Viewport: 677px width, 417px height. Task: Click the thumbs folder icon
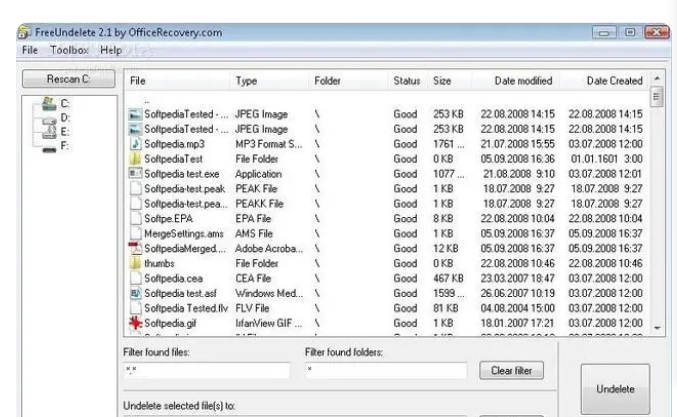point(135,263)
